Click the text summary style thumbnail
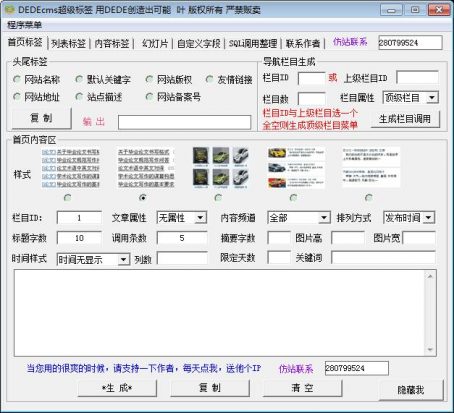 tap(371, 167)
